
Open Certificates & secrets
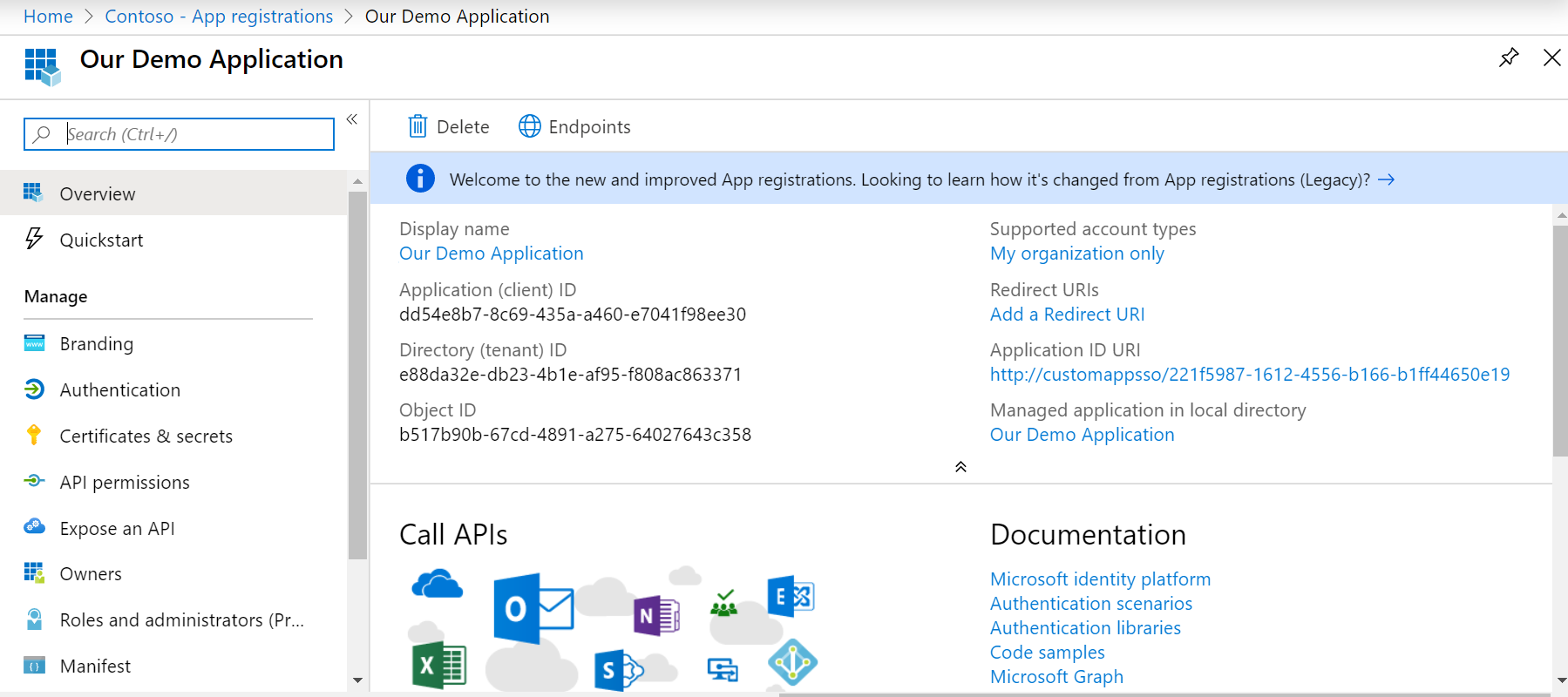[173, 436]
